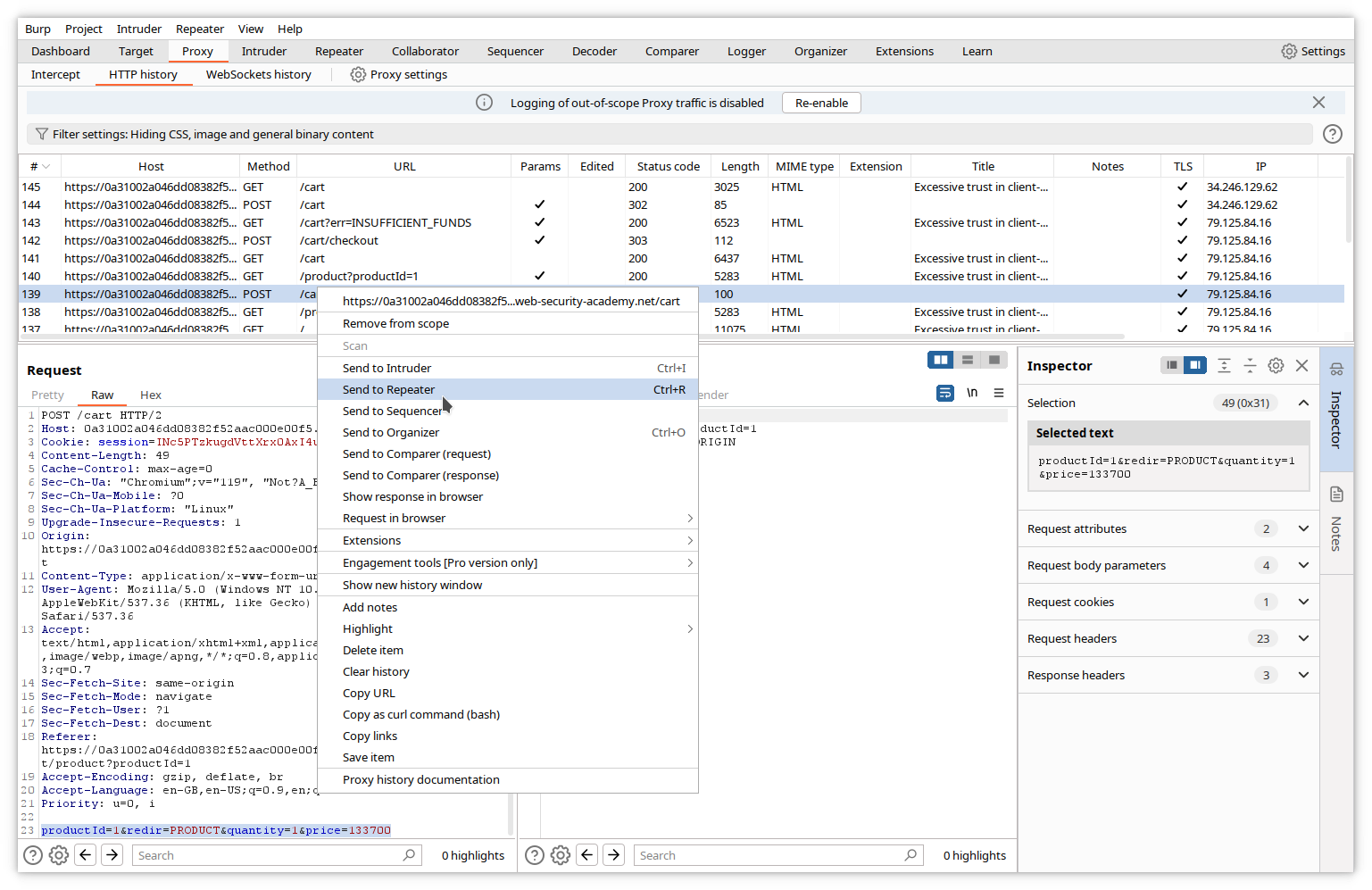
Task: Switch to the Intruder tab
Action: (264, 52)
